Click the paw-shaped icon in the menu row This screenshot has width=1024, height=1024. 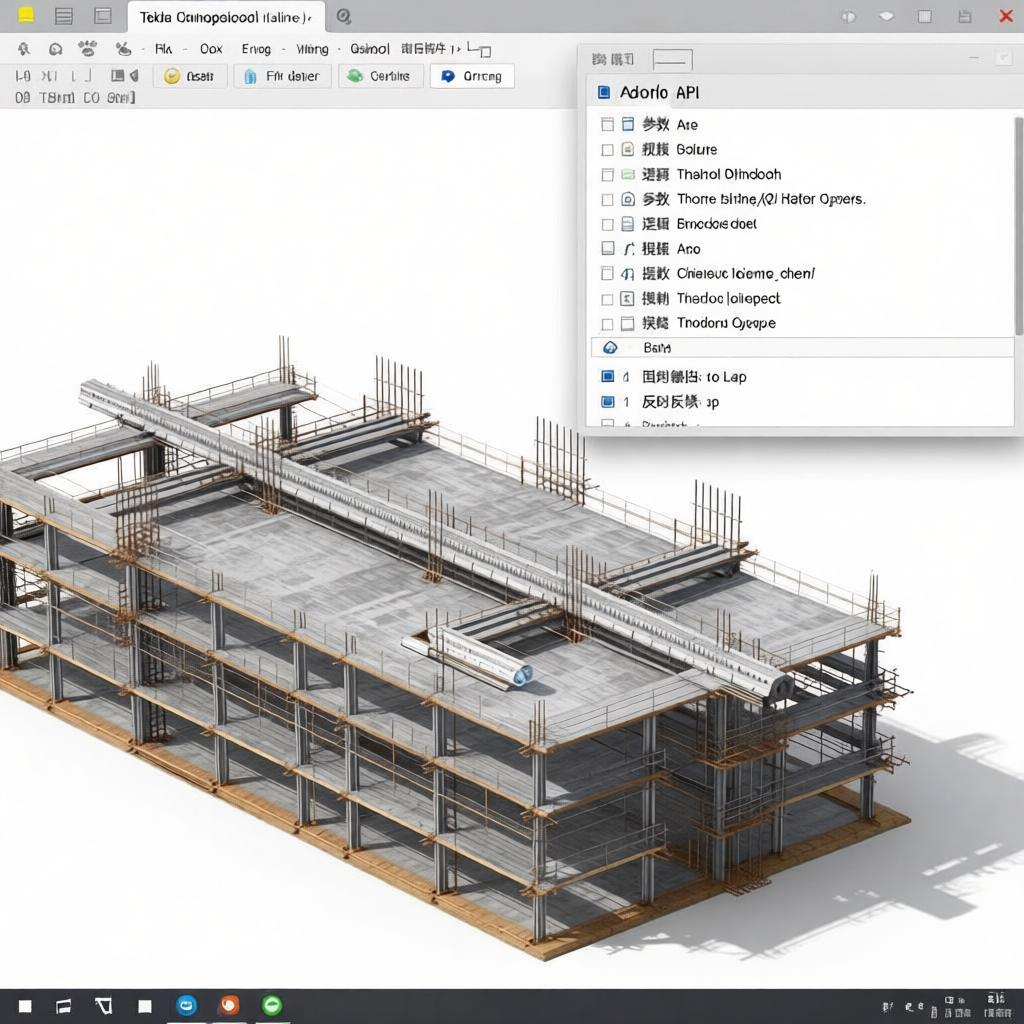click(87, 48)
